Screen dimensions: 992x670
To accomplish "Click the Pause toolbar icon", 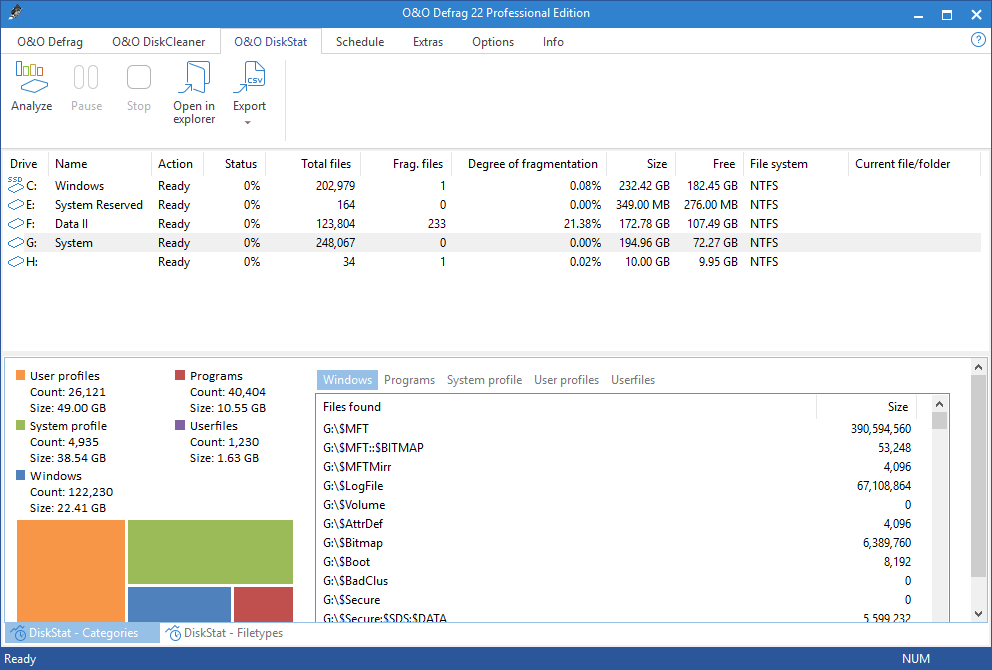I will coord(86,77).
